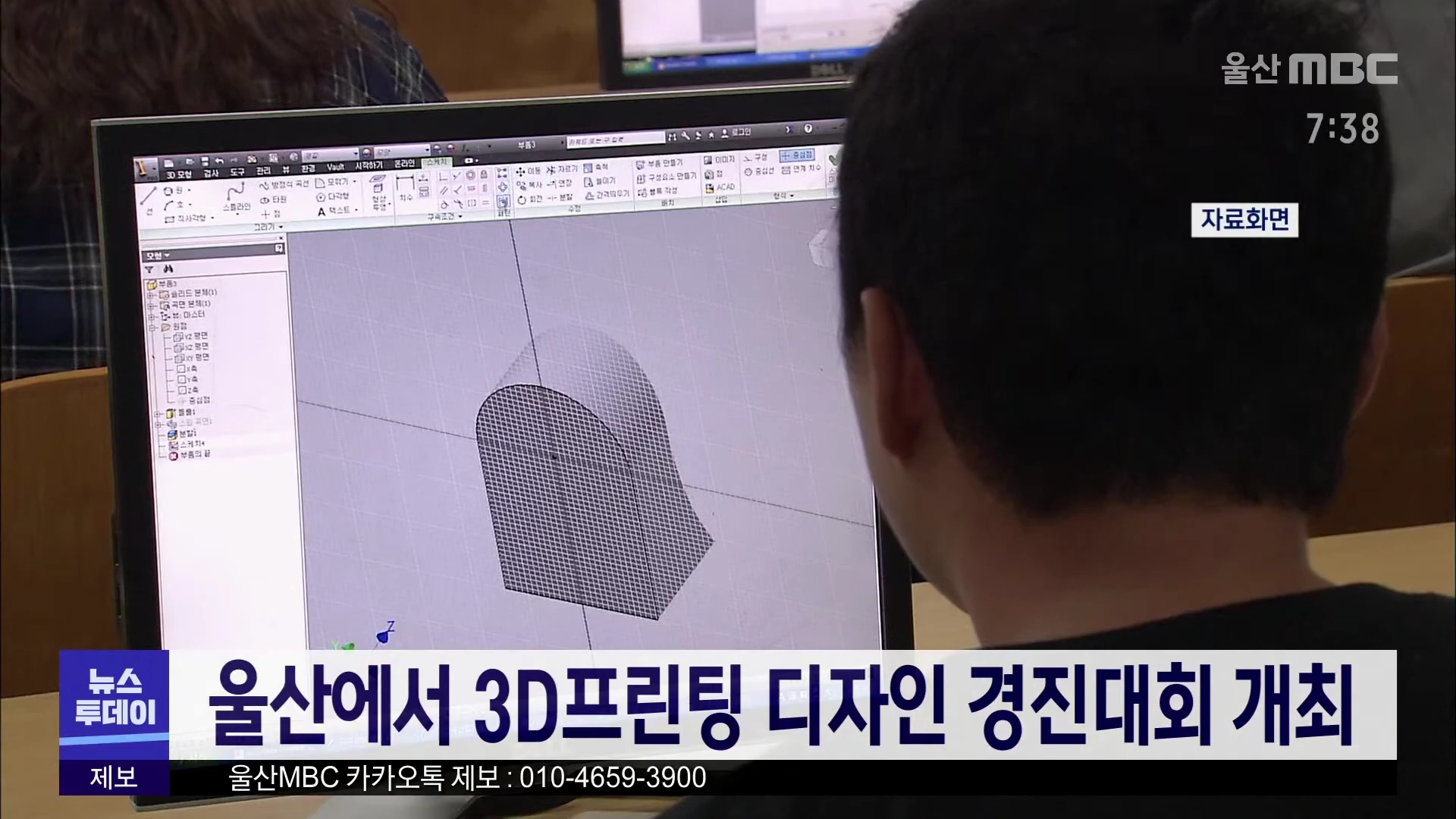This screenshot has height=819, width=1456.
Task: Click the filter icon in model browser
Action: pos(150,269)
